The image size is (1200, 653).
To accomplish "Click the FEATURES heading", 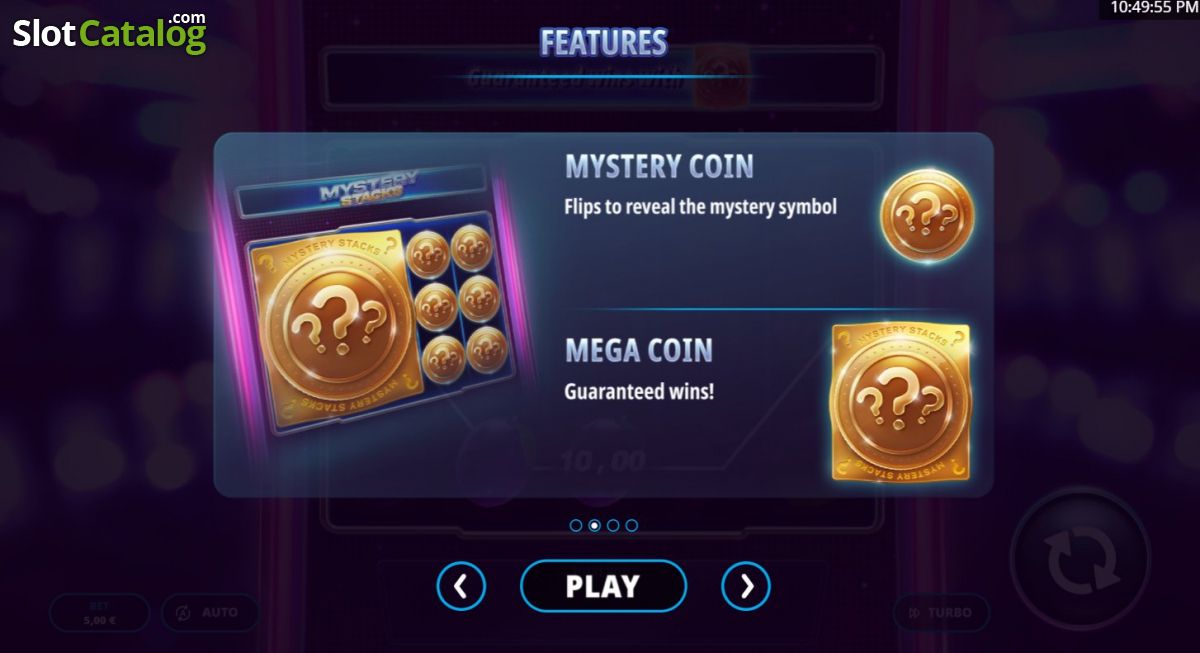I will click(603, 42).
